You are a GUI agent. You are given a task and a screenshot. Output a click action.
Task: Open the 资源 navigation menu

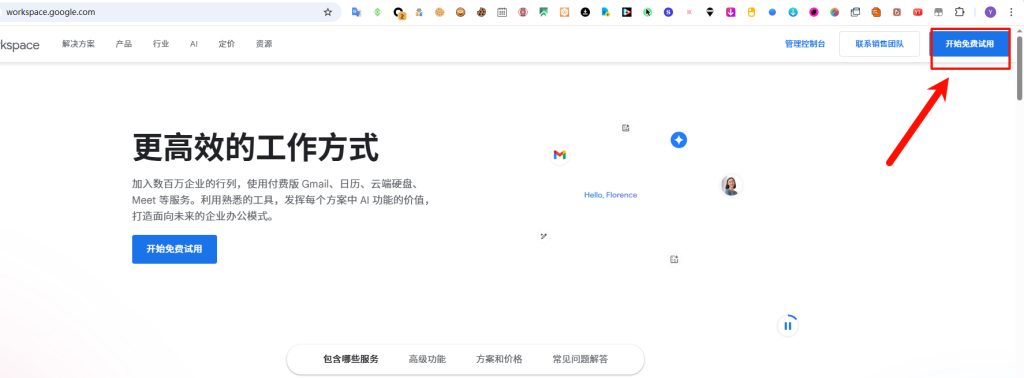pos(264,44)
